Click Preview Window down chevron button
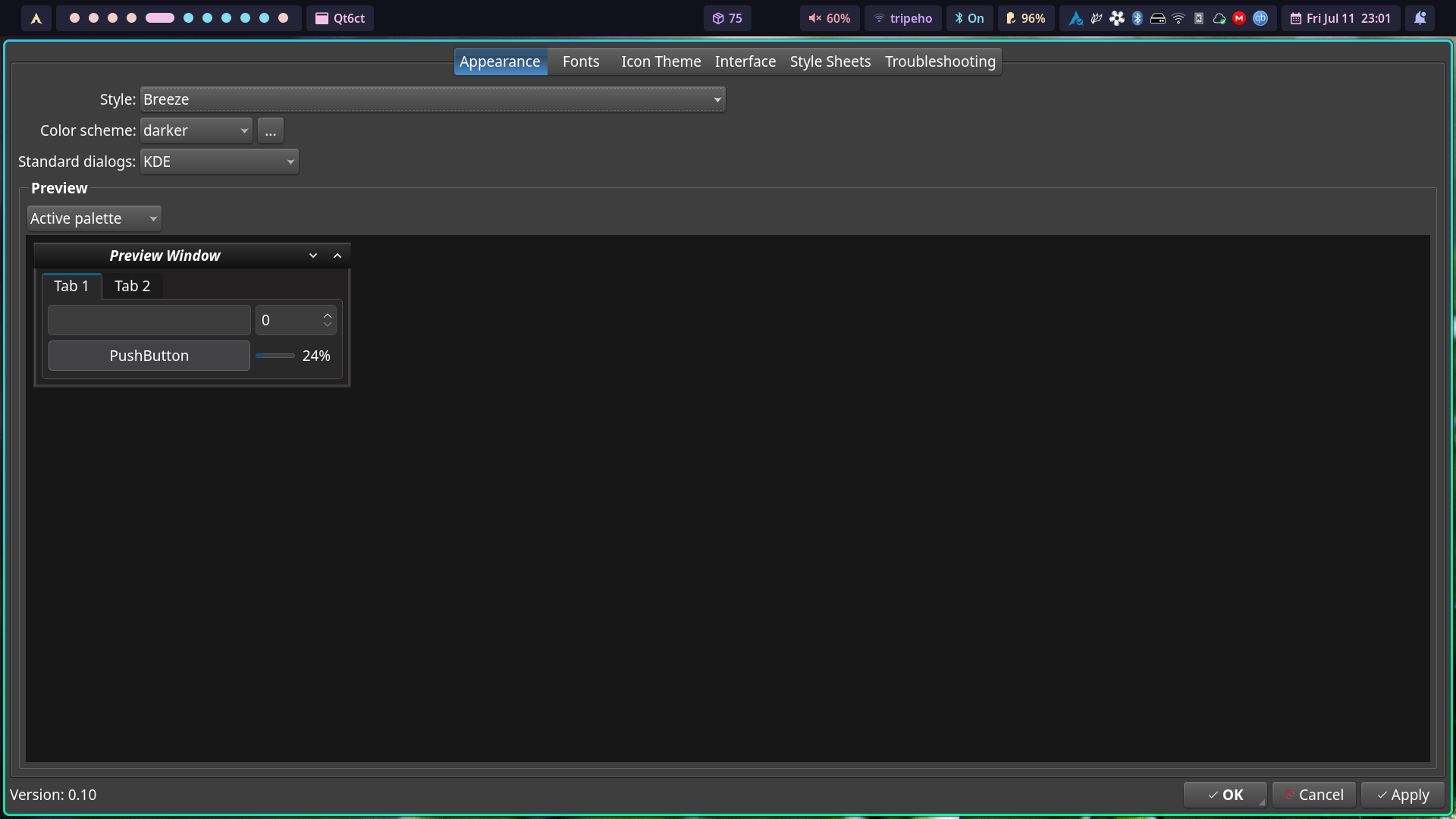1456x819 pixels. [x=313, y=256]
